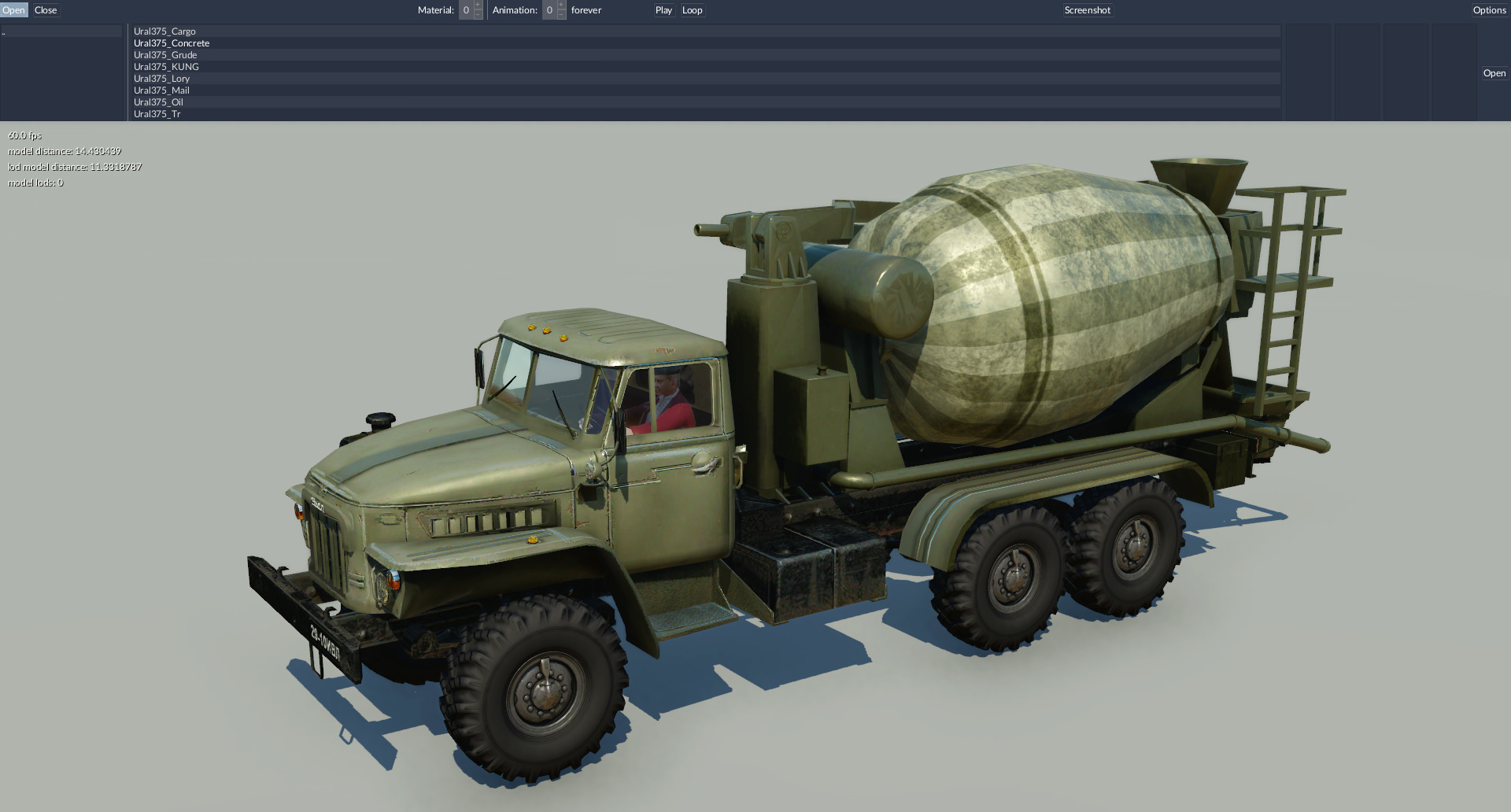Click the 60.0 fps readout
This screenshot has height=812, width=1511.
point(24,135)
